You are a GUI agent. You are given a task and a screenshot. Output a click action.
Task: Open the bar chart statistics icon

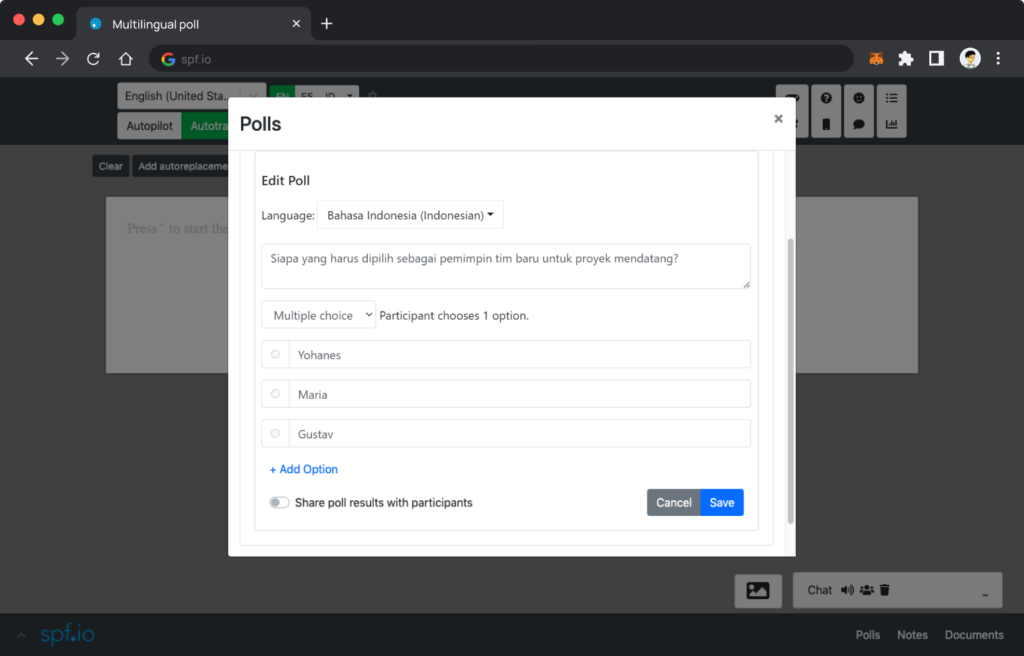891,125
